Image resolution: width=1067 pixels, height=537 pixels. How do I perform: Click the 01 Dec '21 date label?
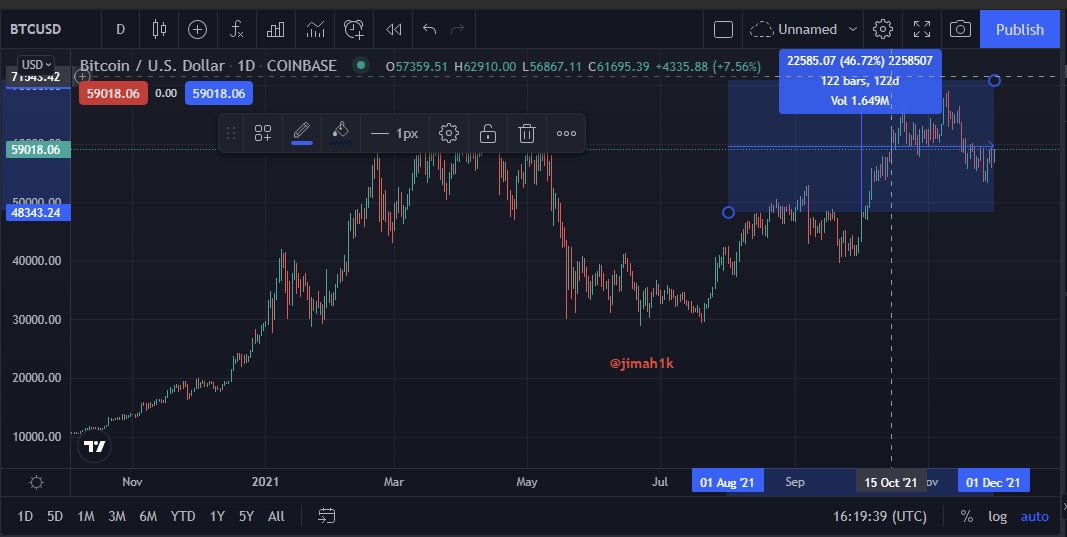[x=994, y=482]
